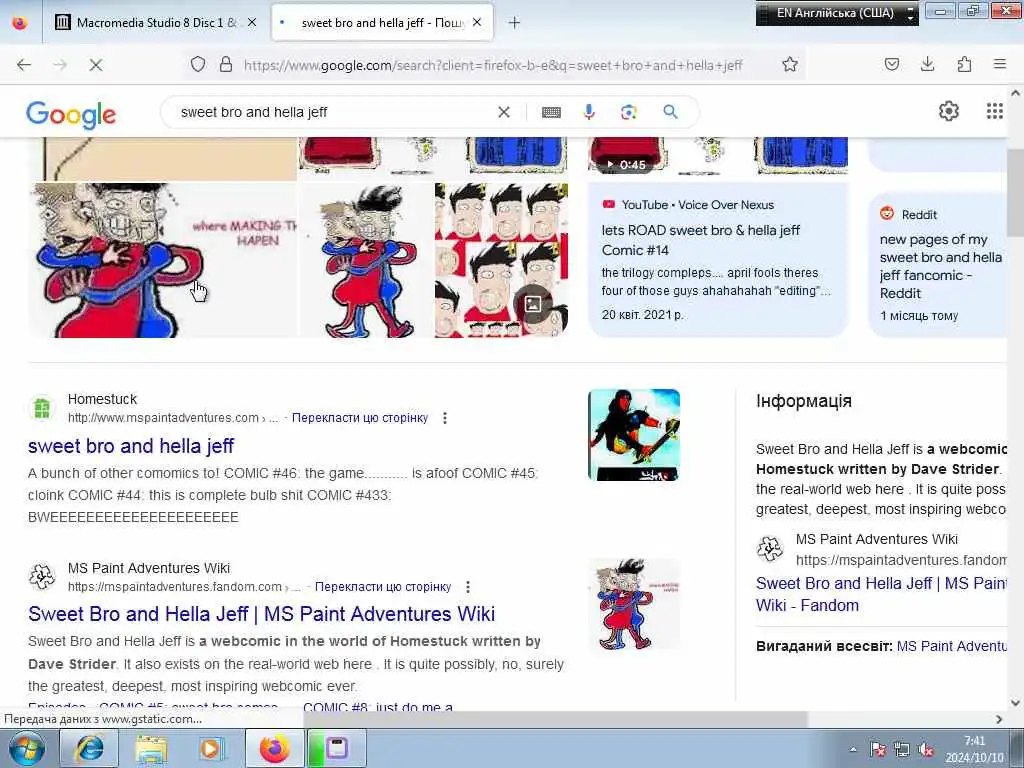Click the muted volume tray icon
The height and width of the screenshot is (768, 1024).
coord(926,750)
